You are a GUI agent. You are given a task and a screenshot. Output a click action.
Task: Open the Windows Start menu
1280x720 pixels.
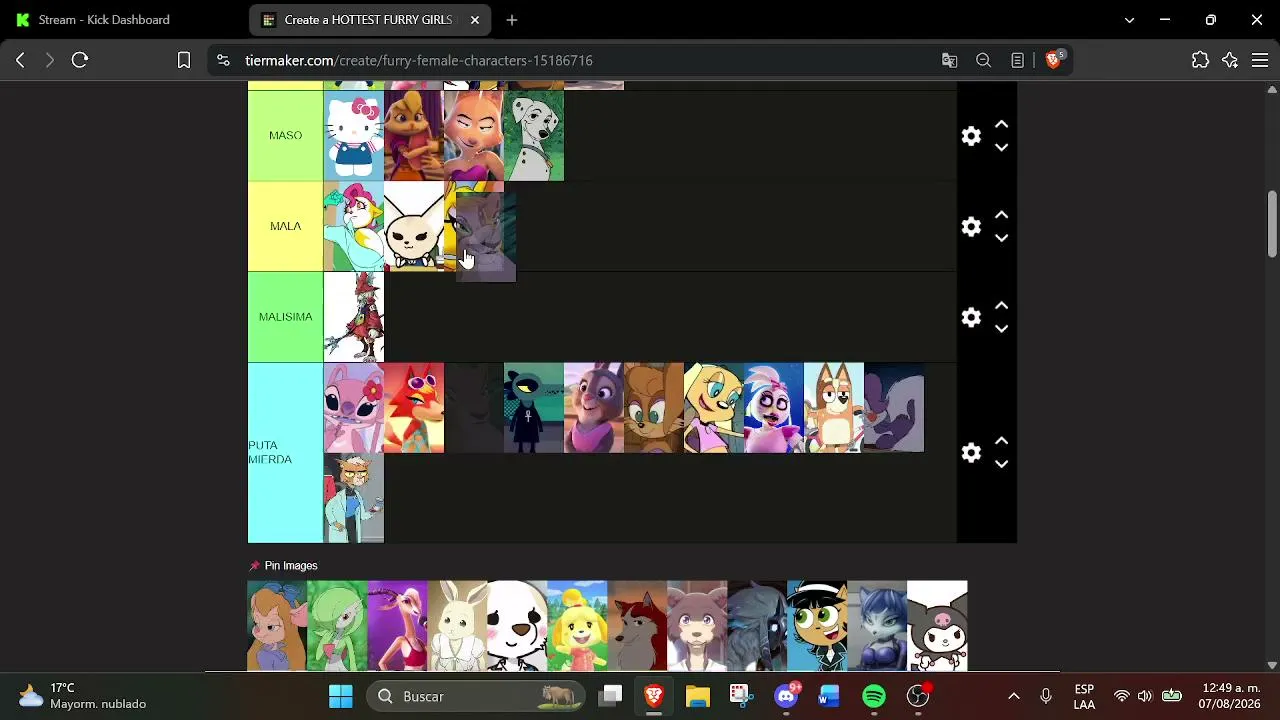click(341, 696)
